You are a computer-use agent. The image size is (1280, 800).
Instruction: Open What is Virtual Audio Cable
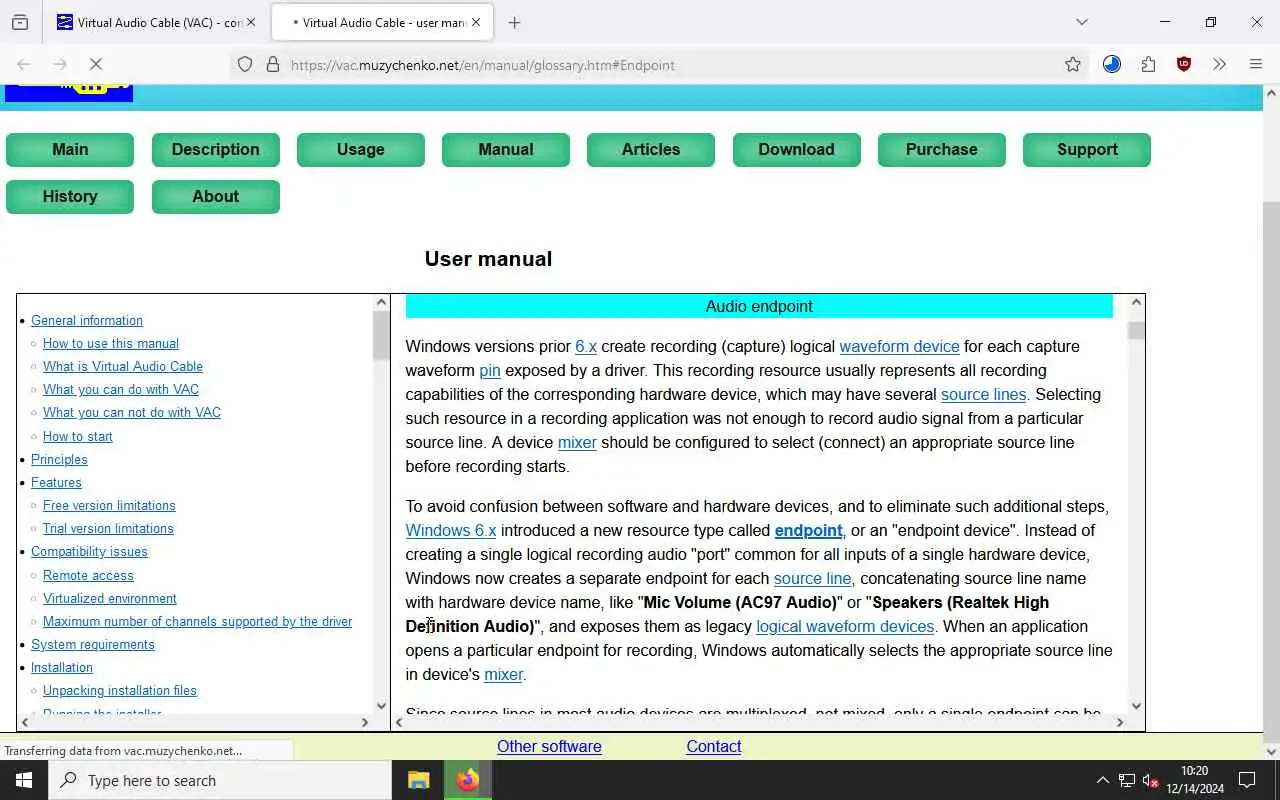(x=123, y=366)
